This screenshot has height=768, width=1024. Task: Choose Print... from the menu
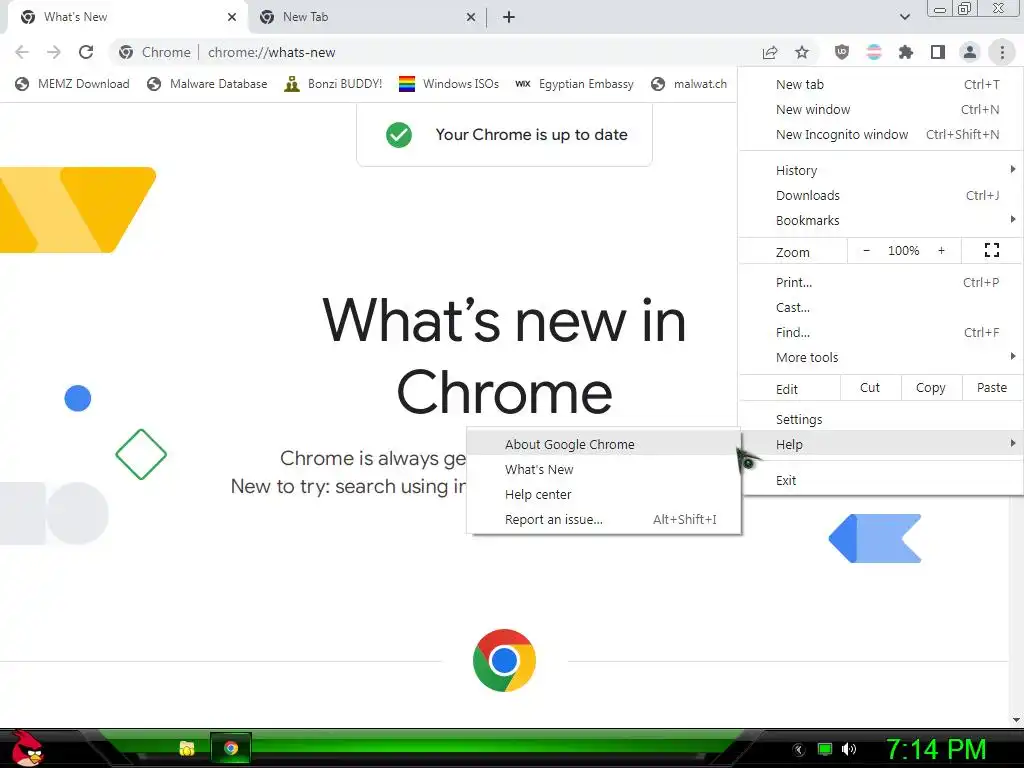pyautogui.click(x=881, y=282)
